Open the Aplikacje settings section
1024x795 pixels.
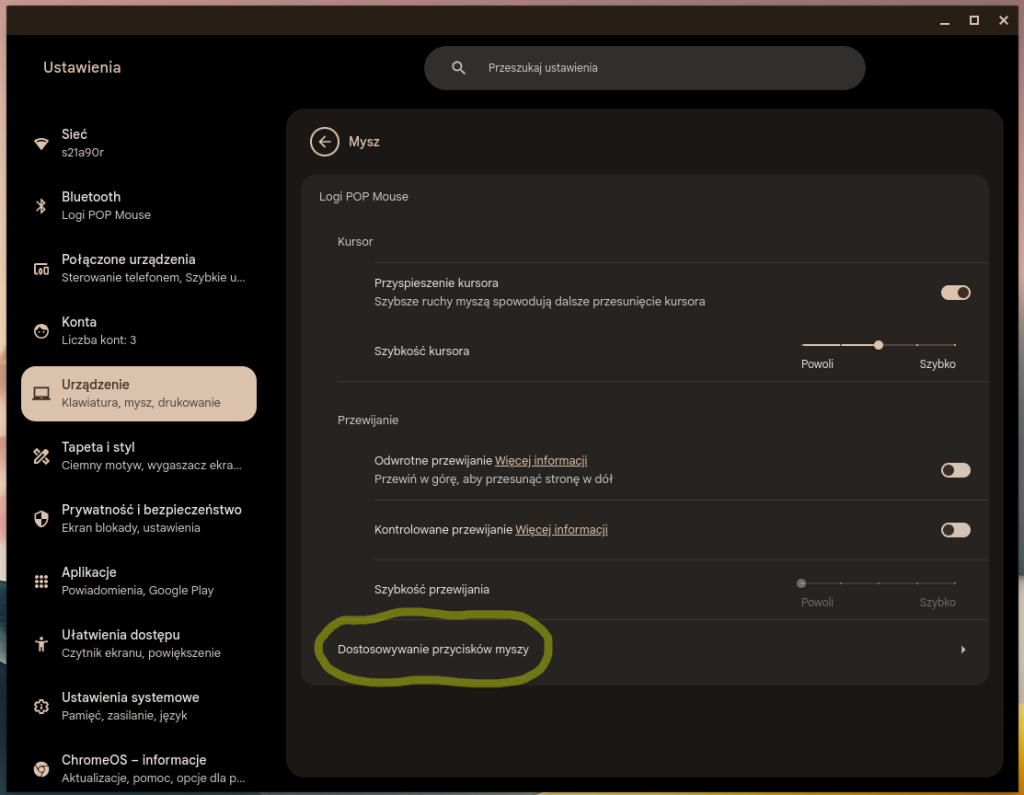click(138, 581)
